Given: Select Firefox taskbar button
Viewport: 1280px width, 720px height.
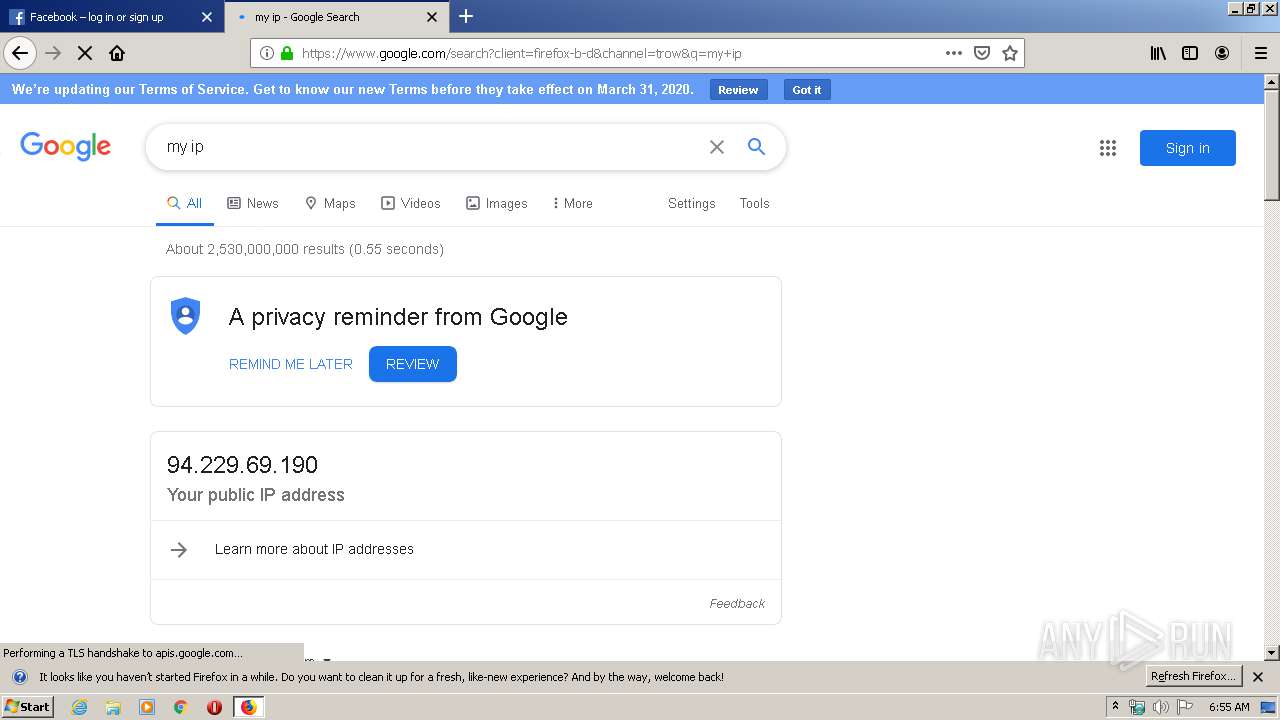Looking at the screenshot, I should (248, 707).
